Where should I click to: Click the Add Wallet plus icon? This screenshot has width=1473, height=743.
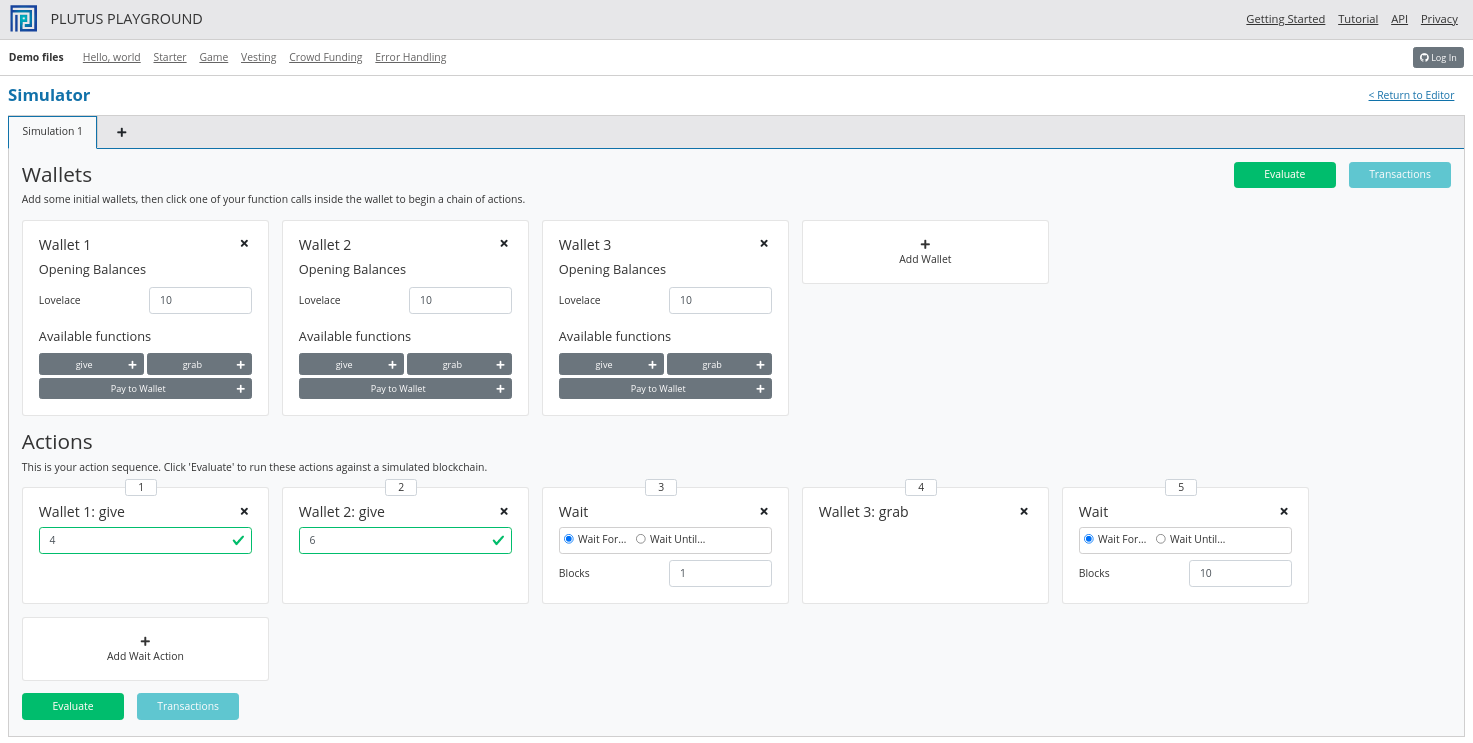coord(925,244)
